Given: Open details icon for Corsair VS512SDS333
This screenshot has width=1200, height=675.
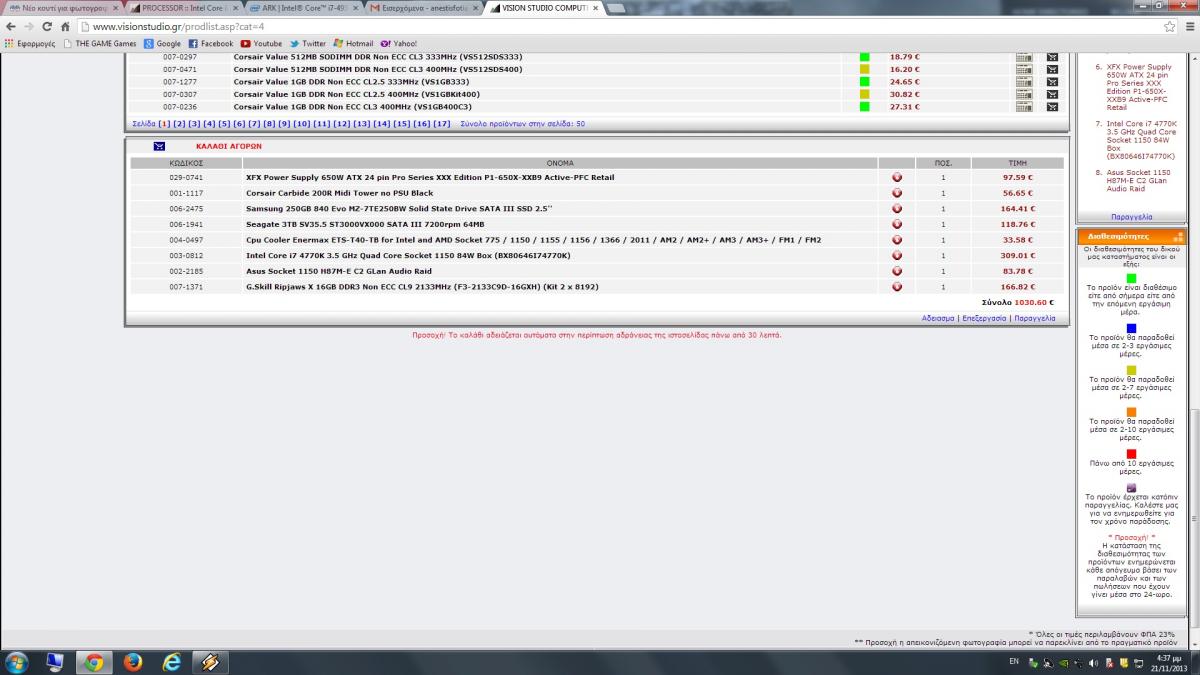Looking at the screenshot, I should click(1023, 57).
